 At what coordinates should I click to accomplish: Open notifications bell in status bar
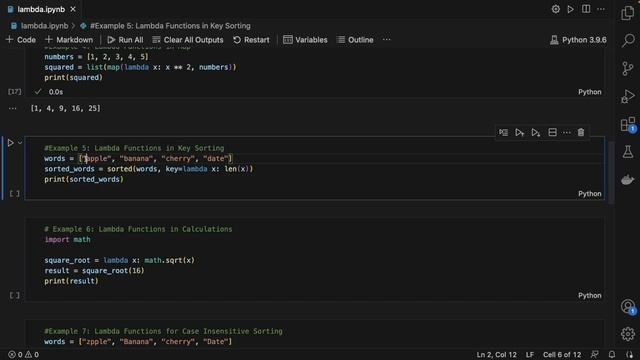(612, 355)
